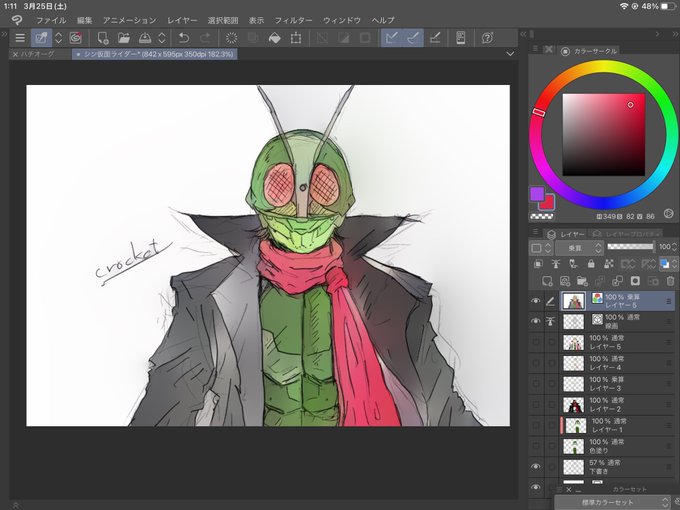Click the fill bucket icon
The width and height of the screenshot is (680, 510).
(x=274, y=38)
